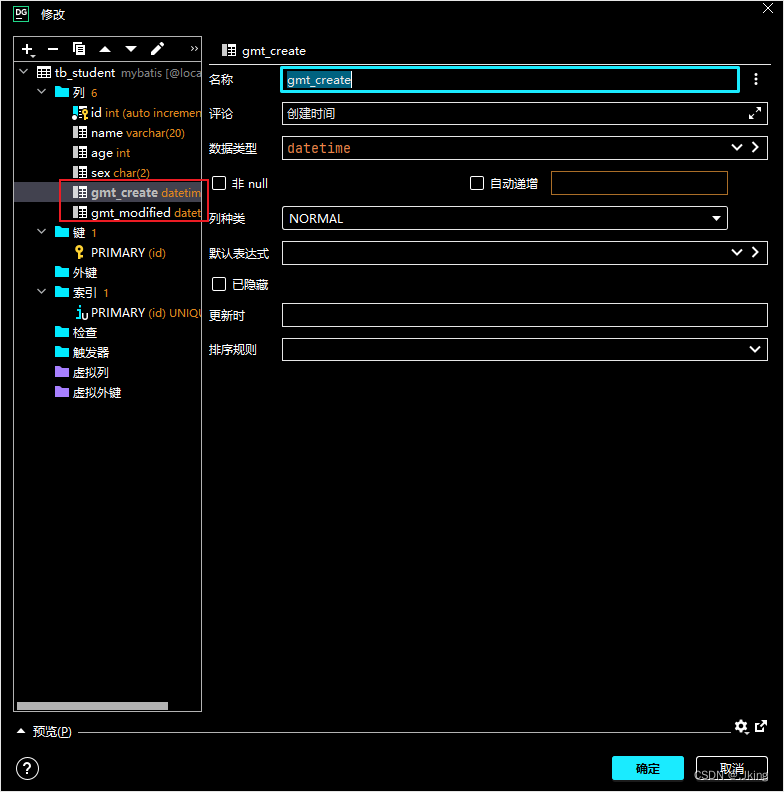Click the tb_student table icon
The height and width of the screenshot is (792, 784).
pos(44,73)
